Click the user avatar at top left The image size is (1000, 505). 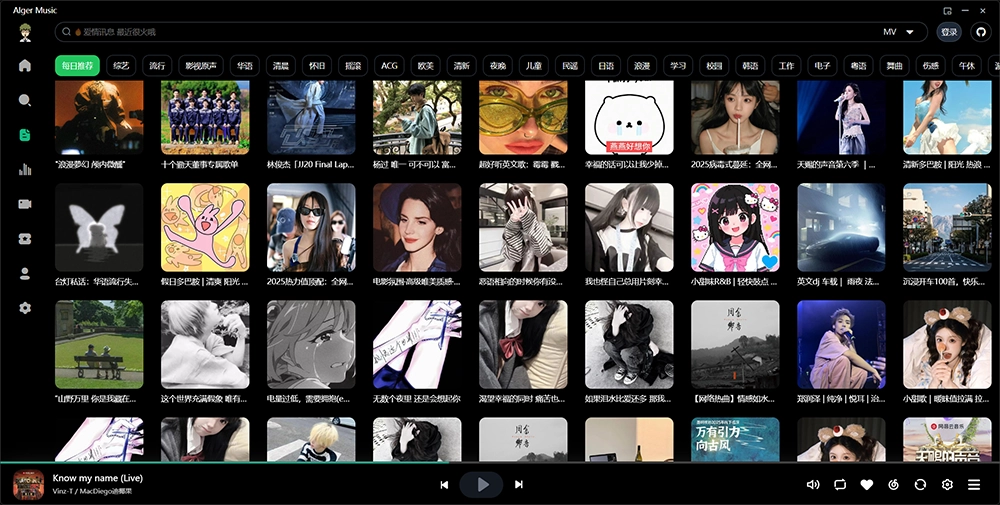click(x=25, y=32)
